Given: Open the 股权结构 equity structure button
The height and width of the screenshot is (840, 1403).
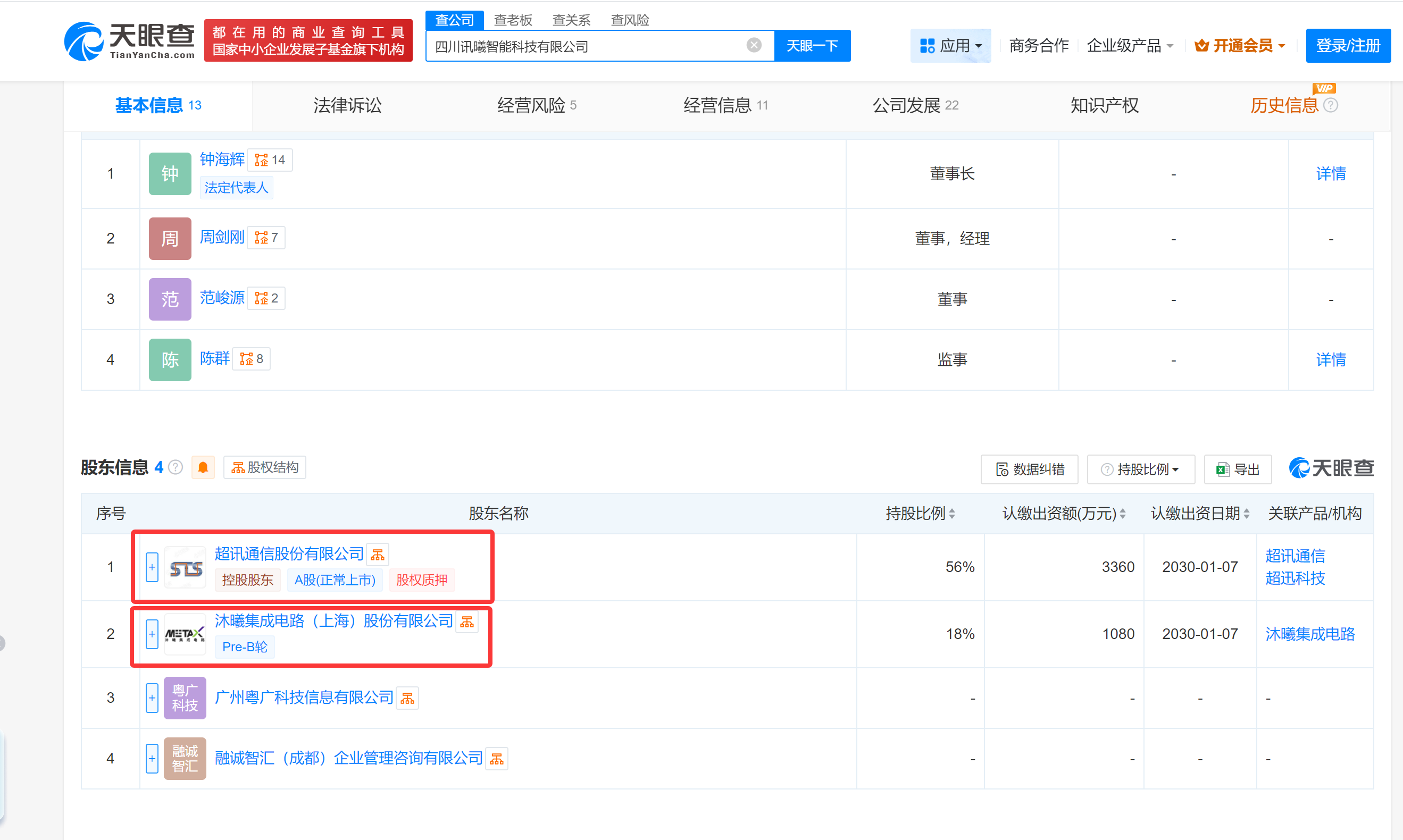Looking at the screenshot, I should click(x=264, y=467).
